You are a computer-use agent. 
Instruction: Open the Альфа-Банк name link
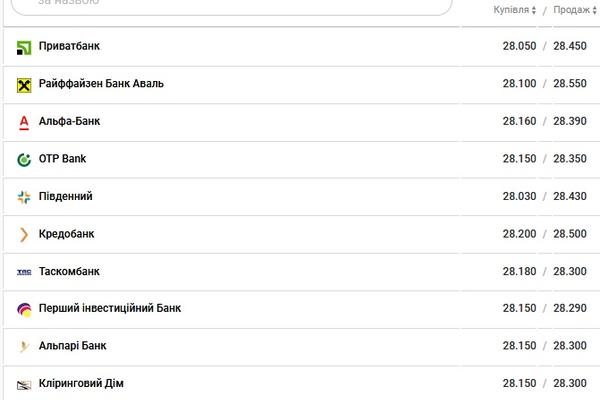click(69, 121)
